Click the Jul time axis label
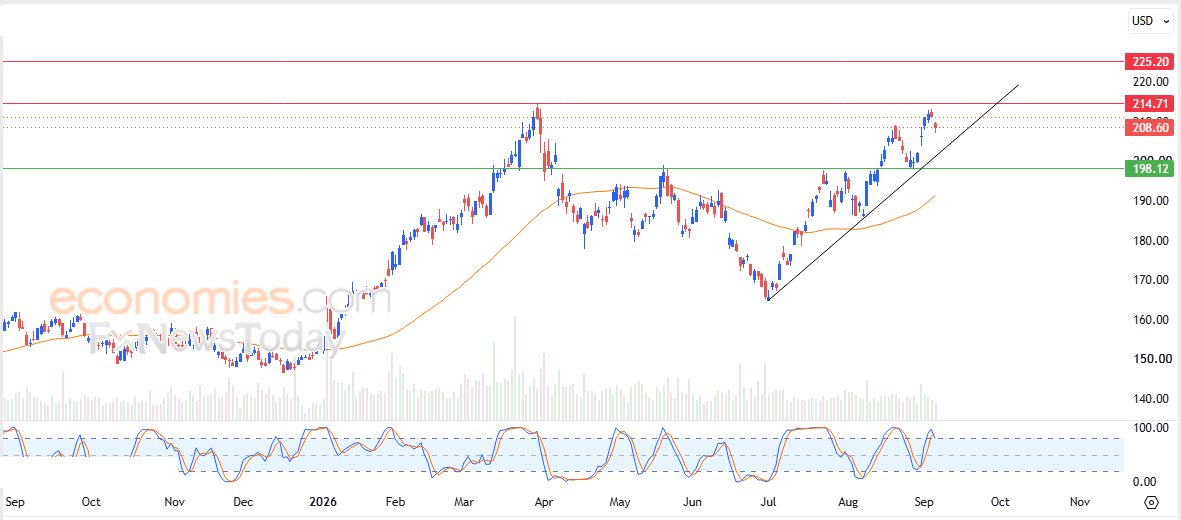1181x520 pixels. (769, 502)
